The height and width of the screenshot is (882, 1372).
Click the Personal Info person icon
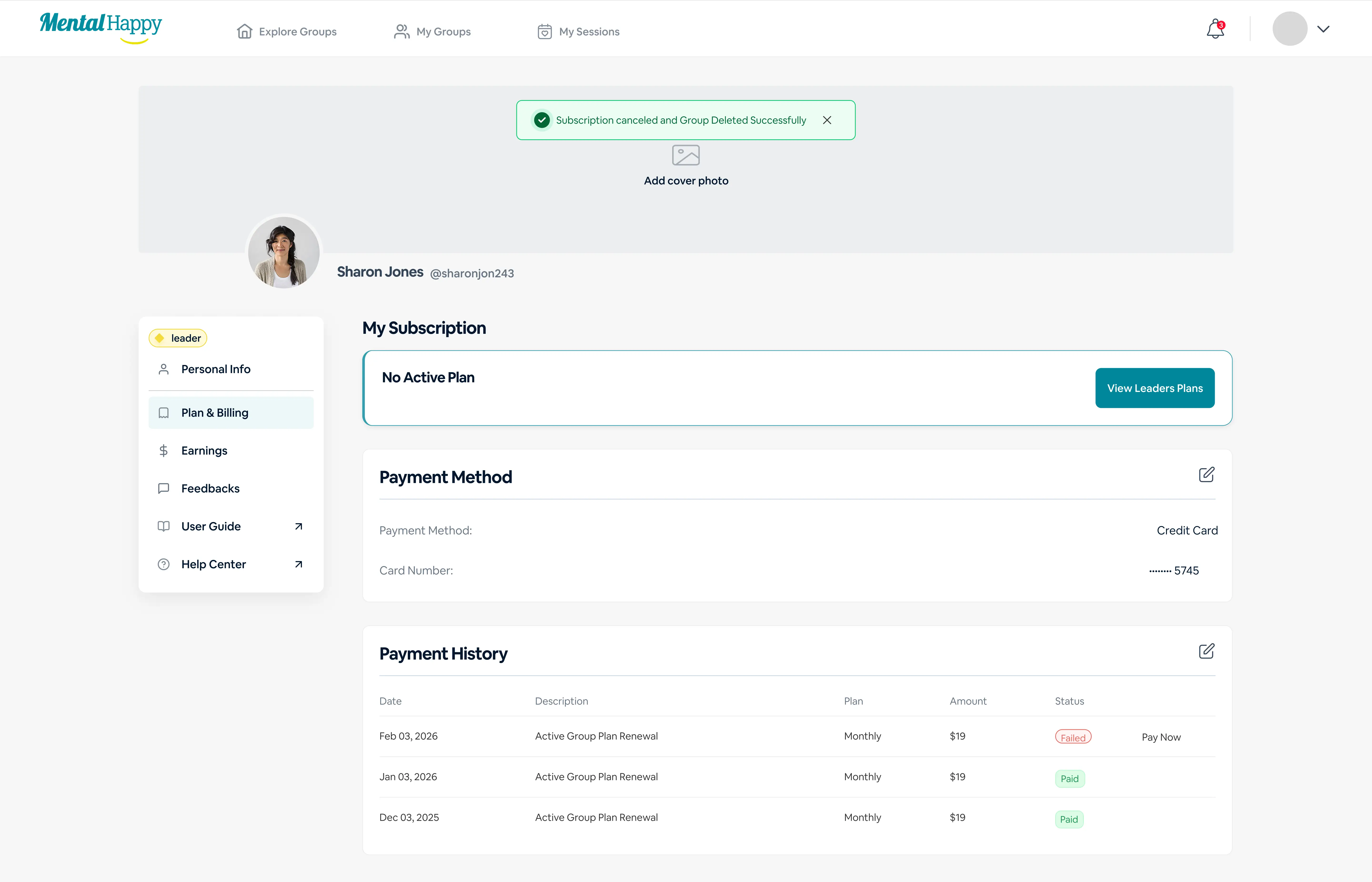click(164, 370)
